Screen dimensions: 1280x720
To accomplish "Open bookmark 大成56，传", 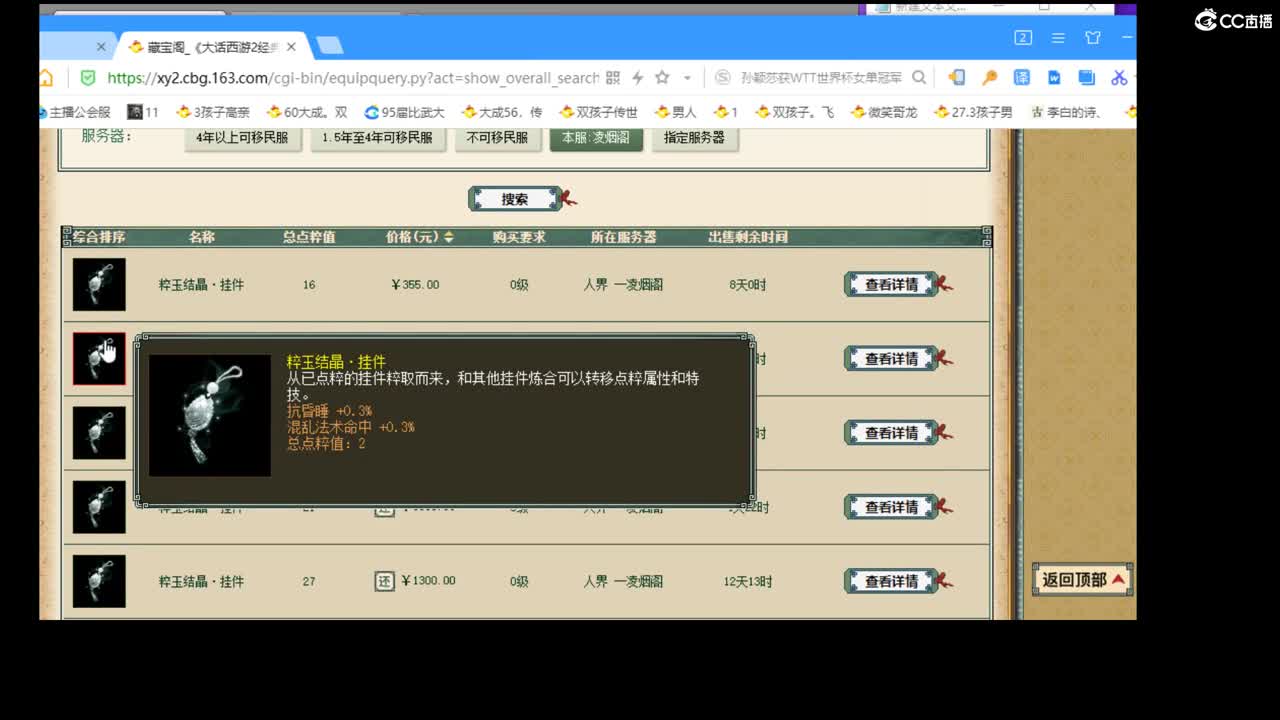I will [x=502, y=112].
